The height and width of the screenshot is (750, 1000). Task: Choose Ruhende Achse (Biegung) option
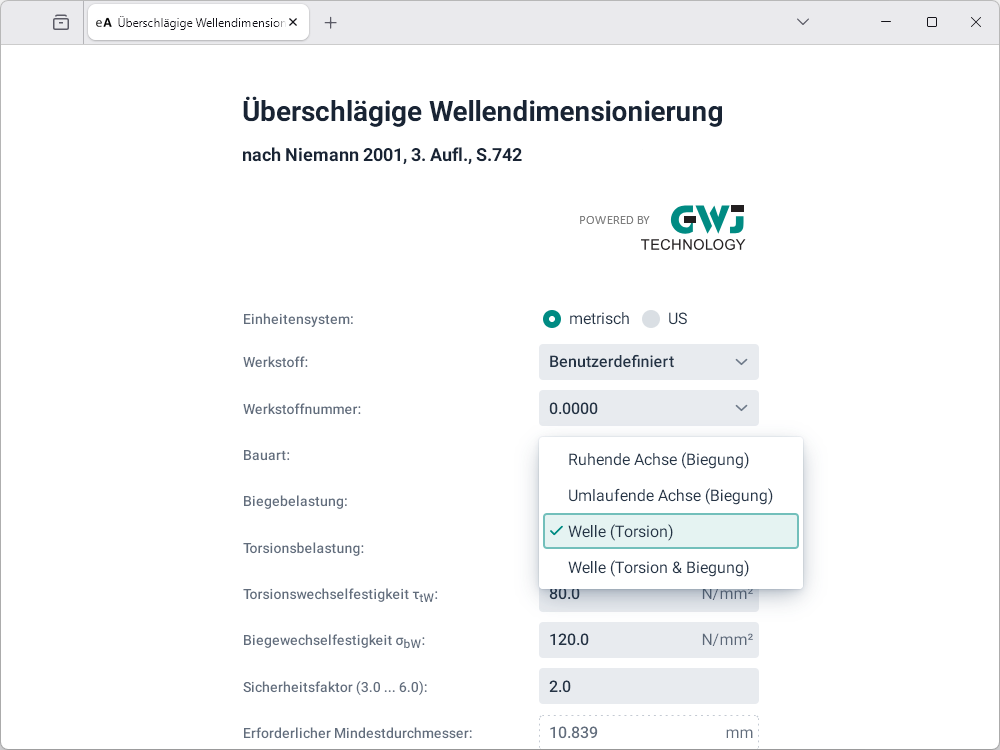pos(658,460)
